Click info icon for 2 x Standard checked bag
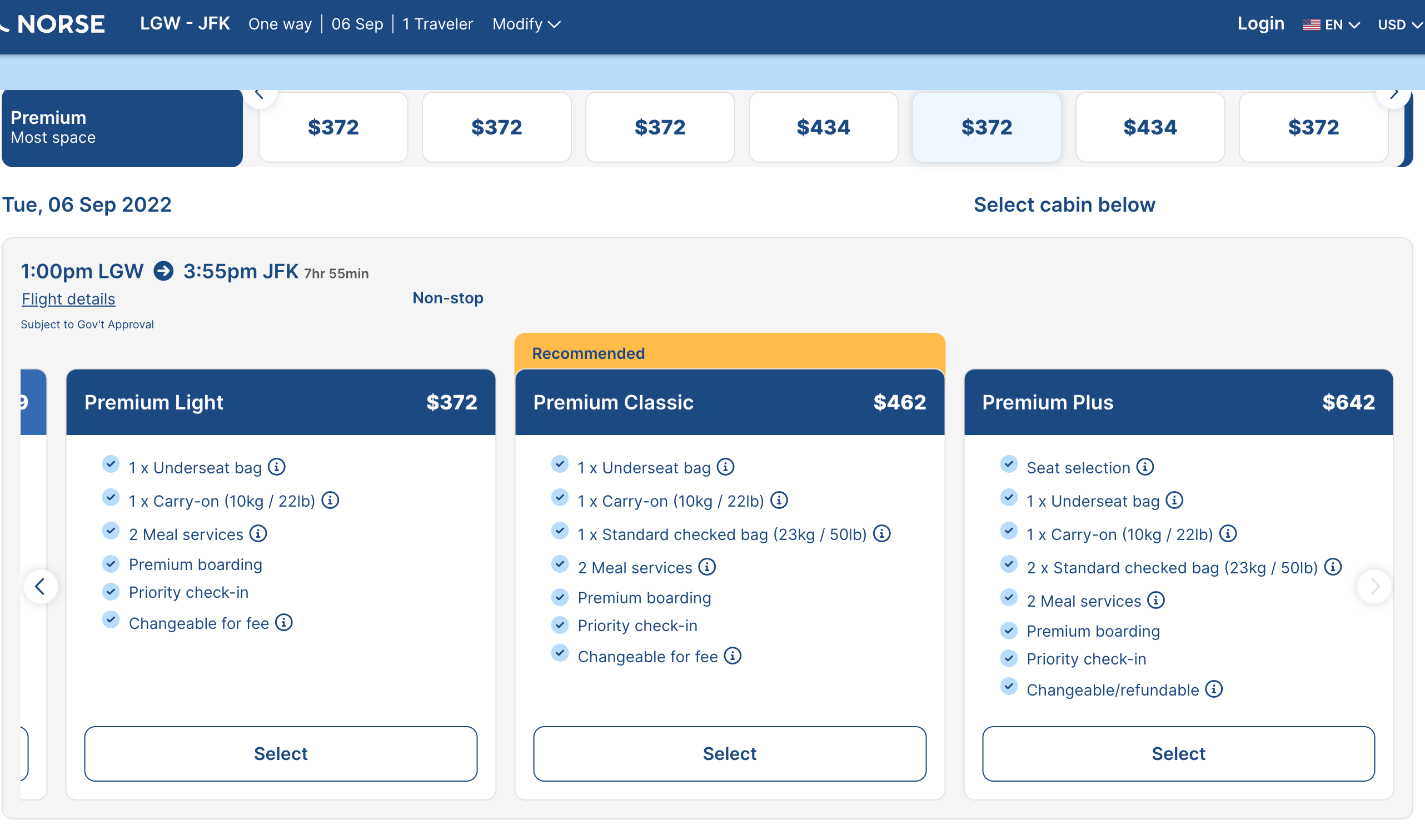Screen dimensions: 1425x840 coord(1333,567)
